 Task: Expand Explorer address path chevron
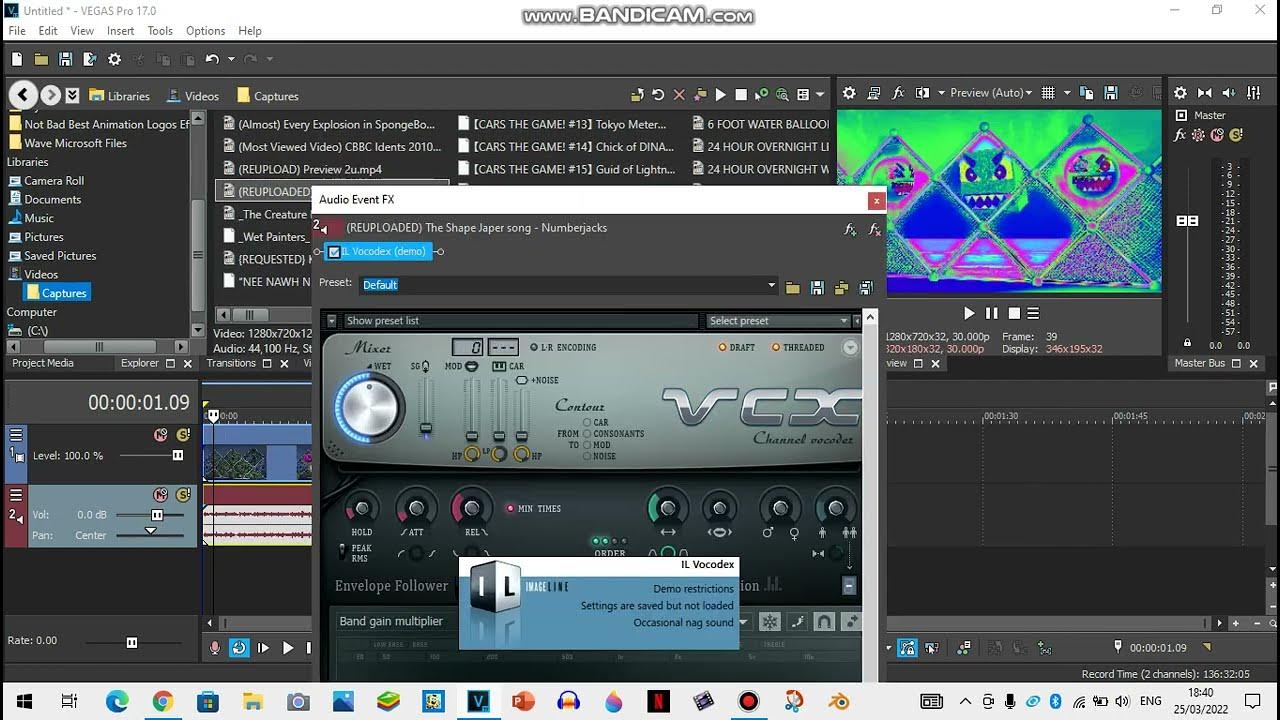(72, 96)
